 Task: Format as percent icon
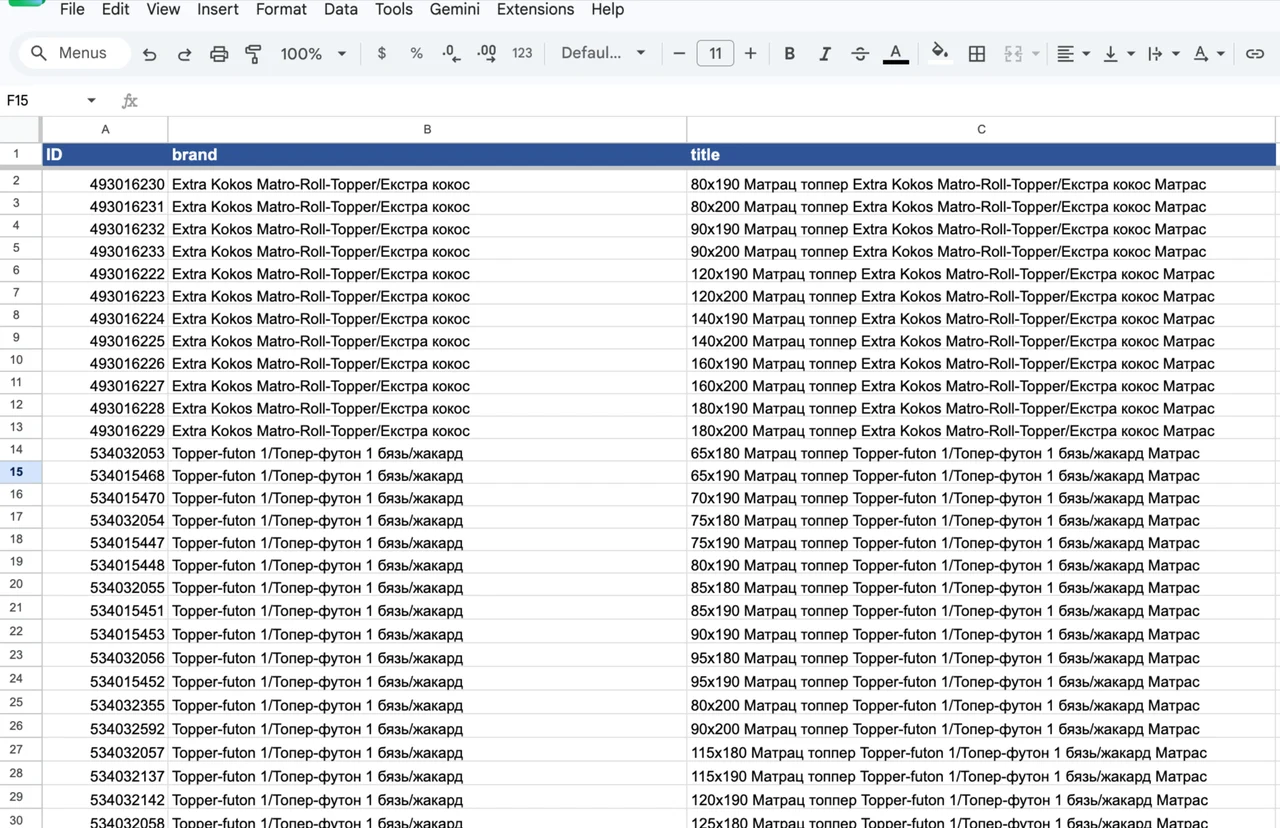(417, 54)
